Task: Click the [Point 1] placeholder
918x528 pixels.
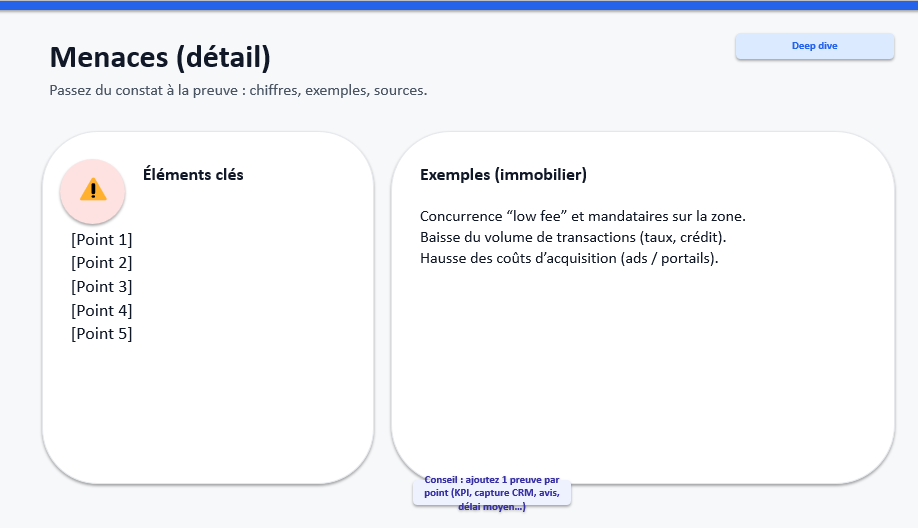Action: click(101, 239)
